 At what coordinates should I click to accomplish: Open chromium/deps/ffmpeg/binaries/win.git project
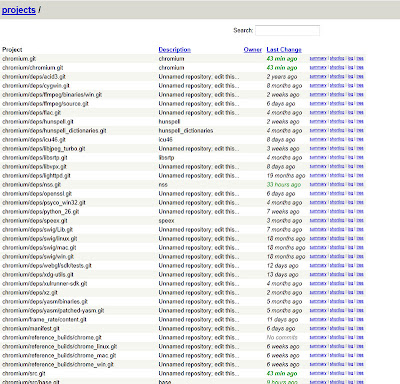[52, 95]
